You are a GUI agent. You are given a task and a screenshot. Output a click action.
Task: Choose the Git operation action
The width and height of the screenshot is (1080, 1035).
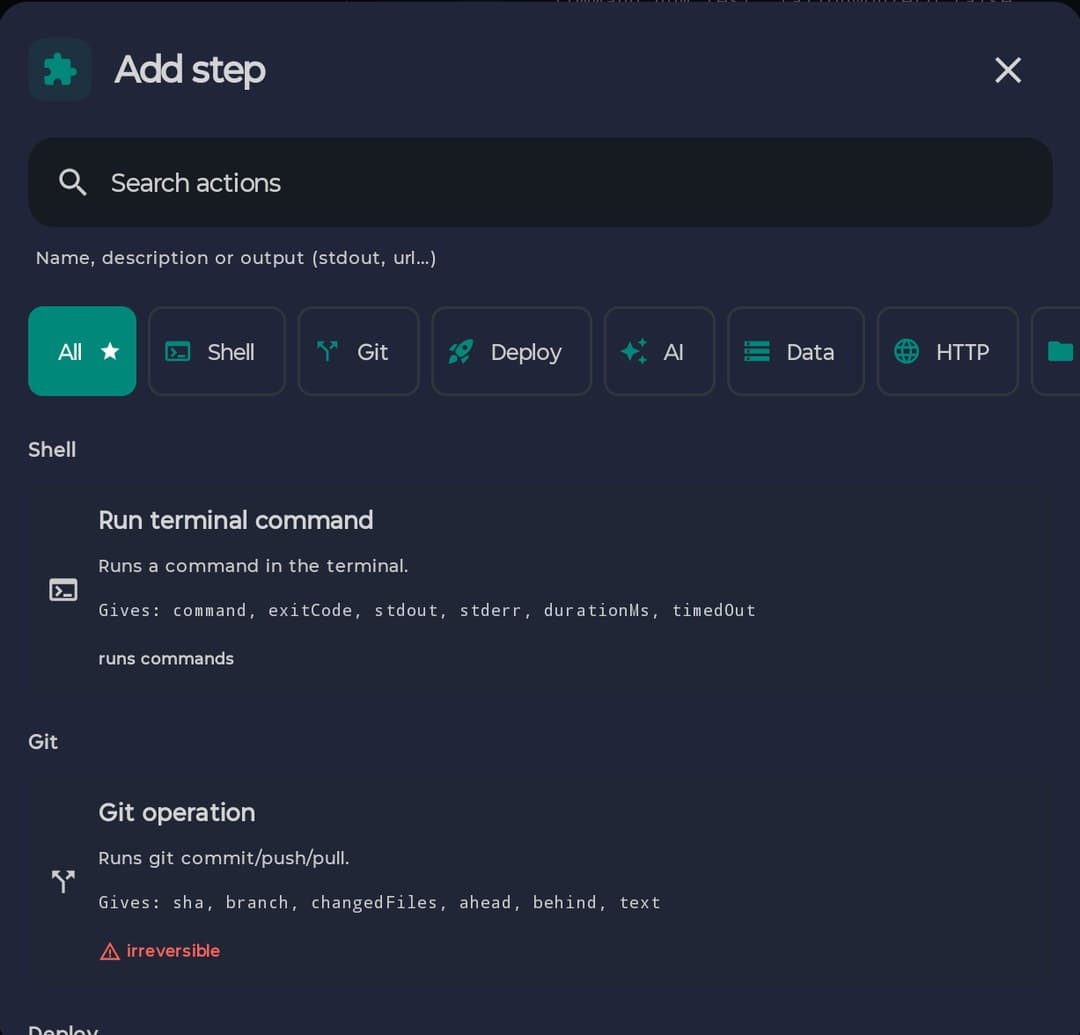[x=540, y=881]
